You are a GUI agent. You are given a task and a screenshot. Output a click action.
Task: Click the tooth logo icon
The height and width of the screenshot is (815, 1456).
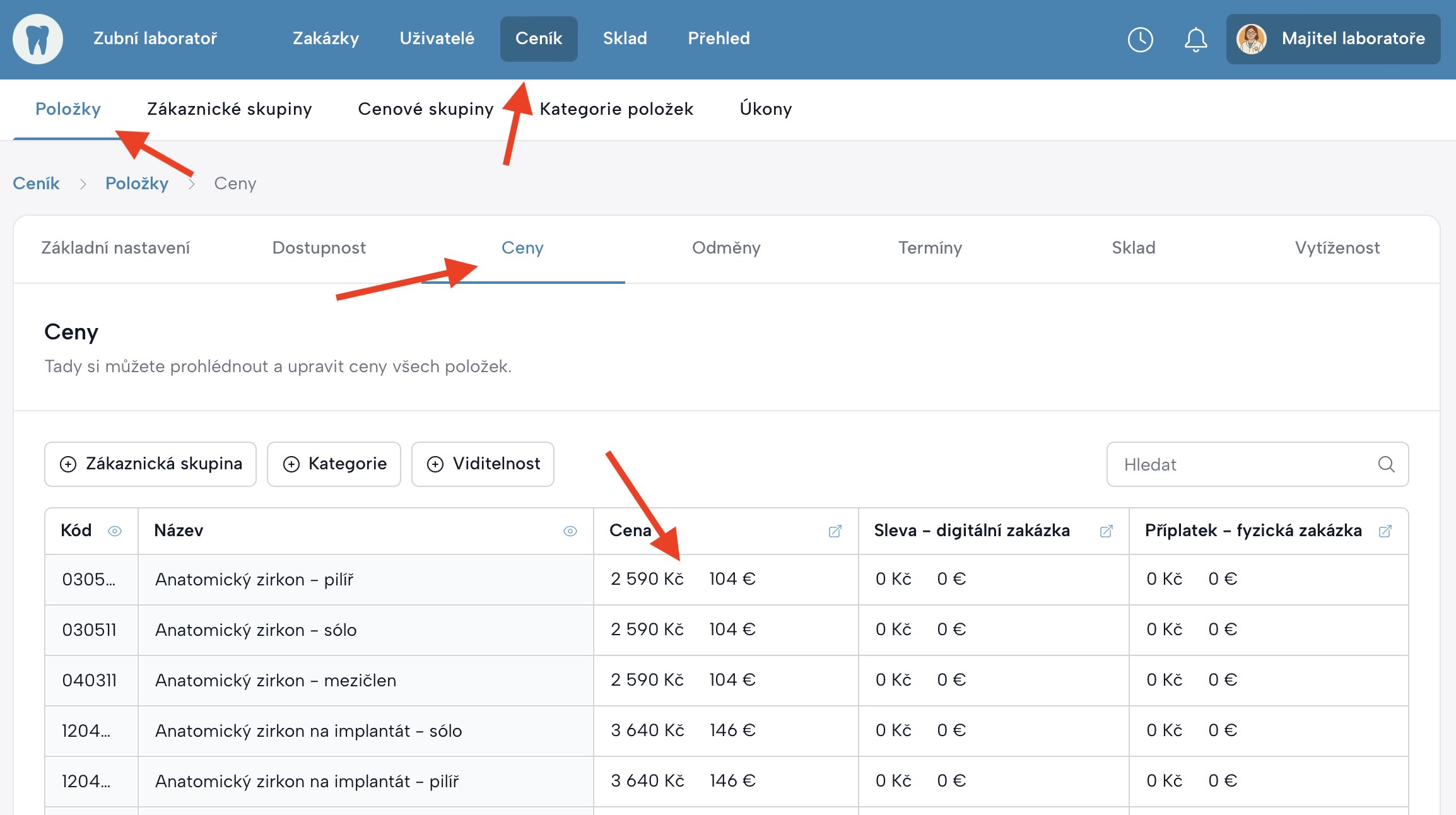pyautogui.click(x=37, y=39)
